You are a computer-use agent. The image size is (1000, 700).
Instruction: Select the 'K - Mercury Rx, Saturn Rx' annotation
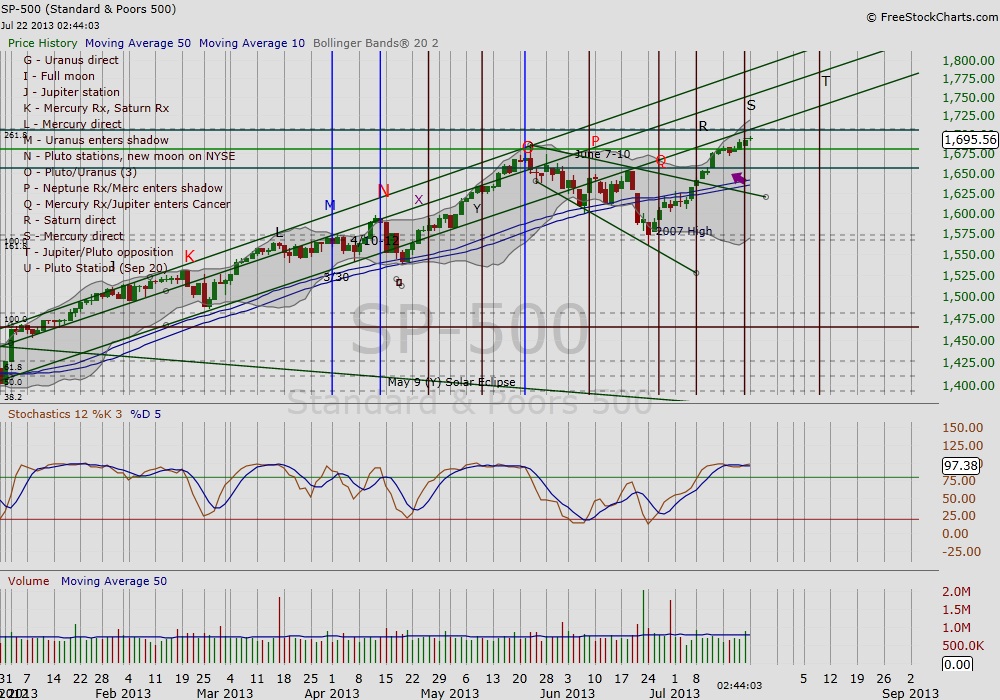(96, 108)
